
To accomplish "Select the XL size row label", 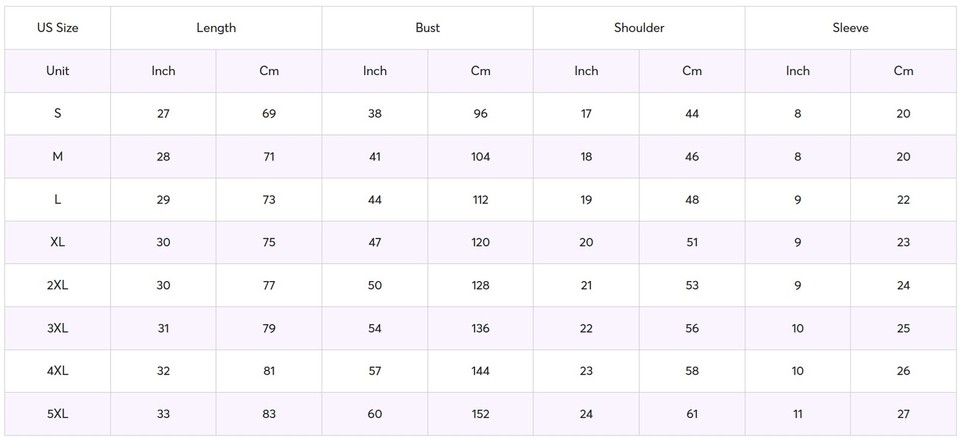I will 57,243.
